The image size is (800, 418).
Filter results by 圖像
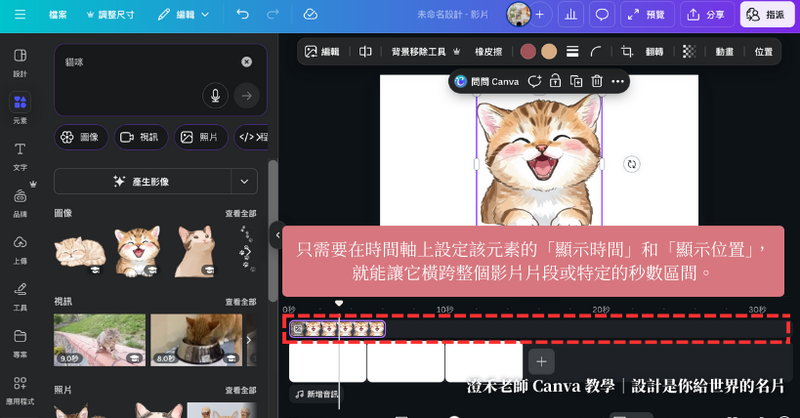coord(81,137)
